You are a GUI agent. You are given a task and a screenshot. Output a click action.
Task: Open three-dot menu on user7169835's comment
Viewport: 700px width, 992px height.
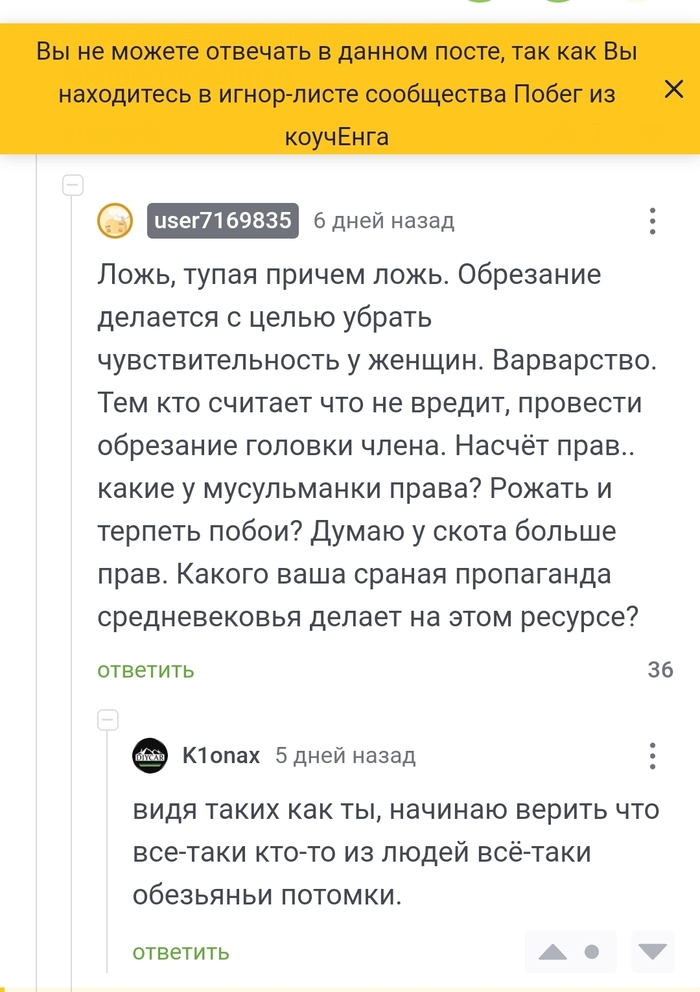click(652, 221)
